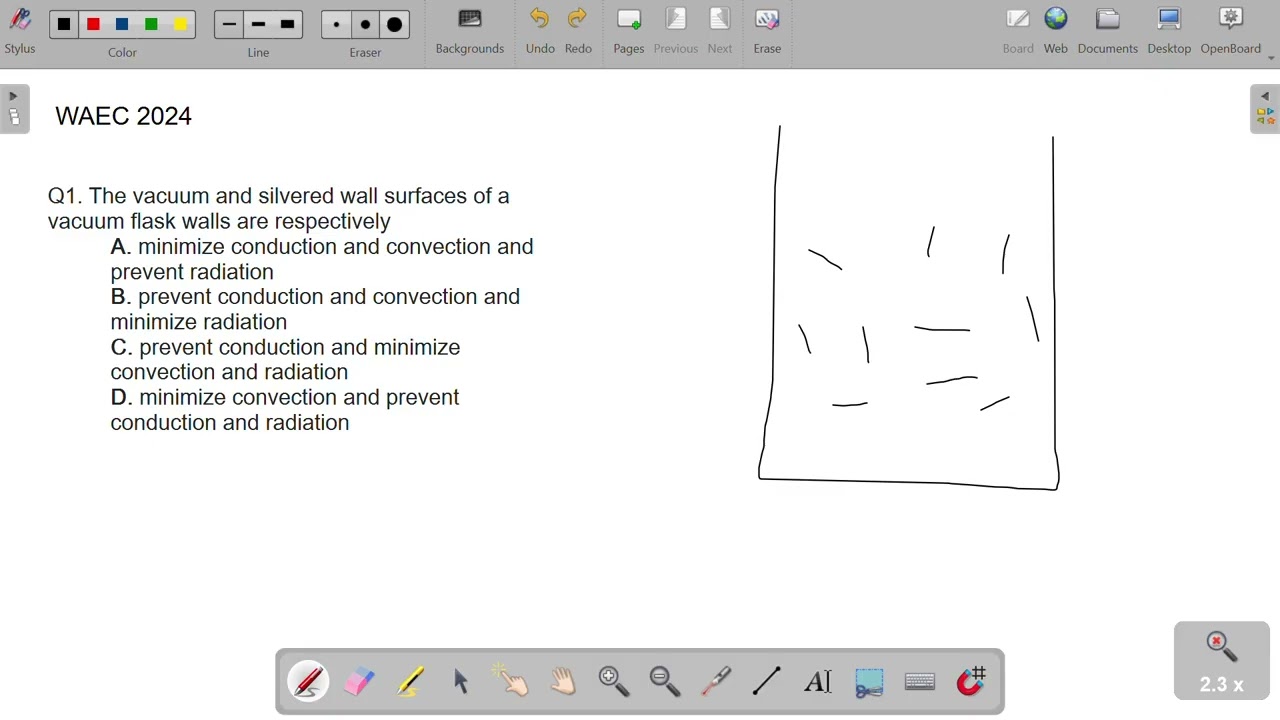The image size is (1280, 720).
Task: Show the virtual keyboard
Action: (920, 682)
